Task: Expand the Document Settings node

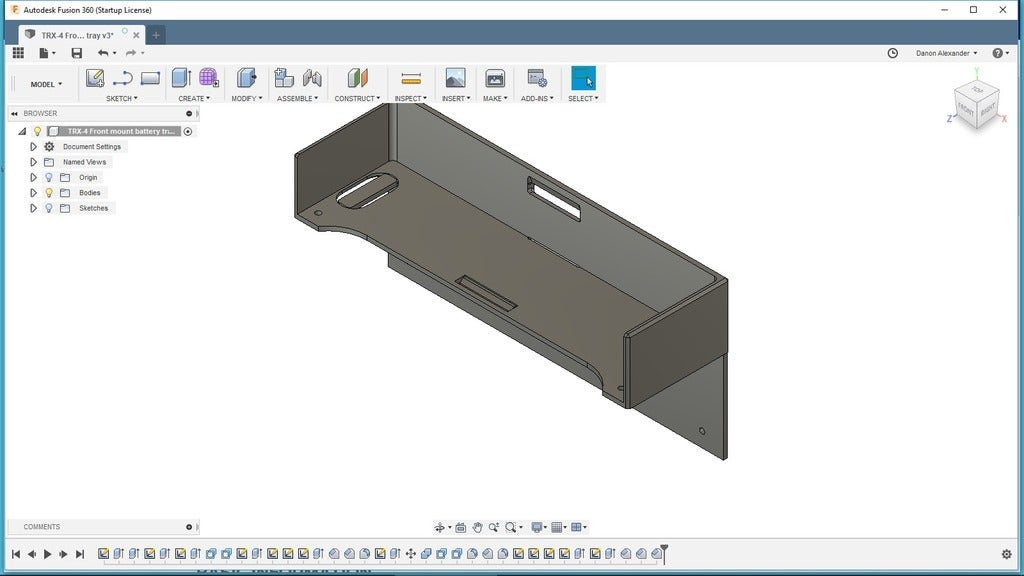Action: point(33,147)
